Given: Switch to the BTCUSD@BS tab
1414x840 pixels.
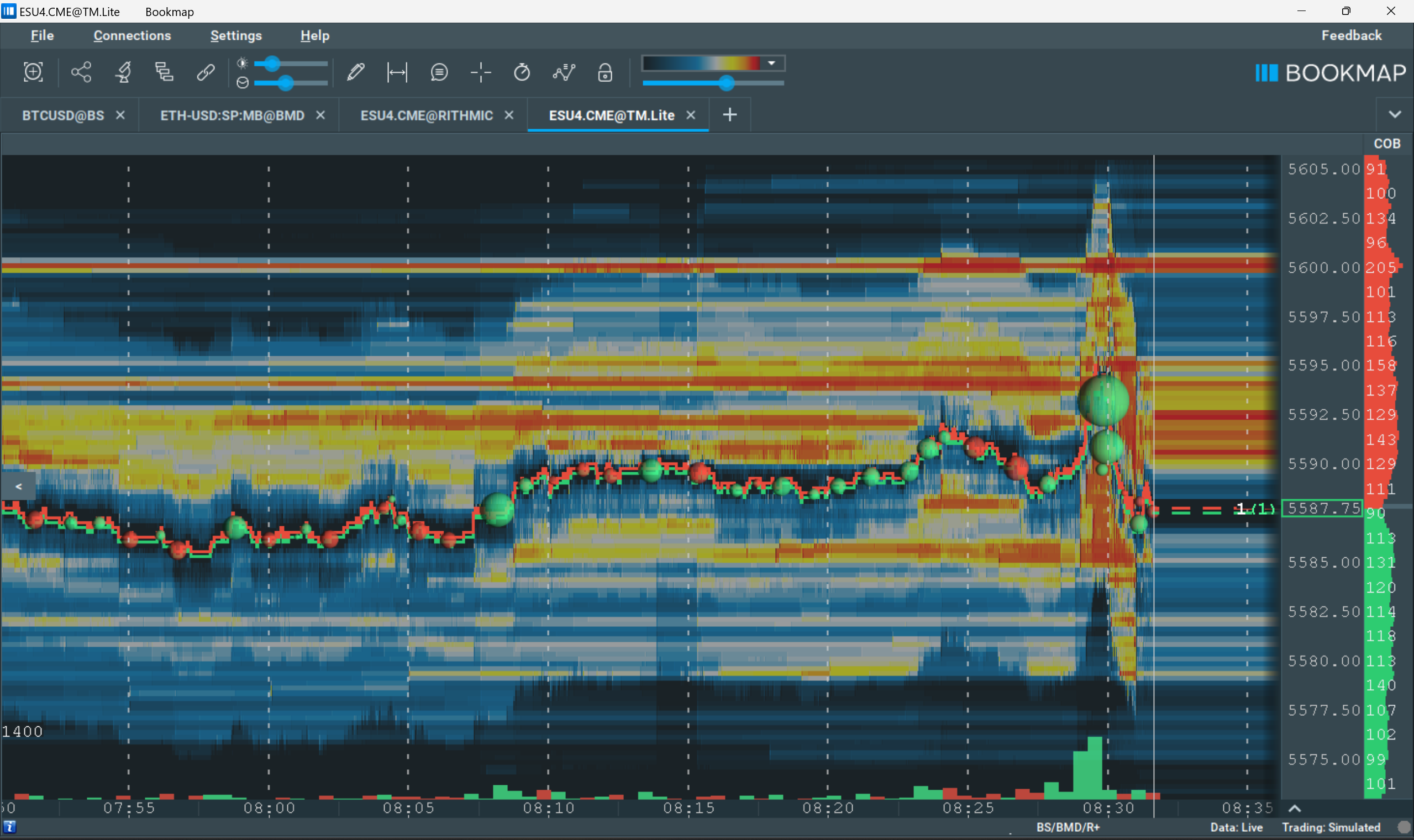Looking at the screenshot, I should click(63, 115).
